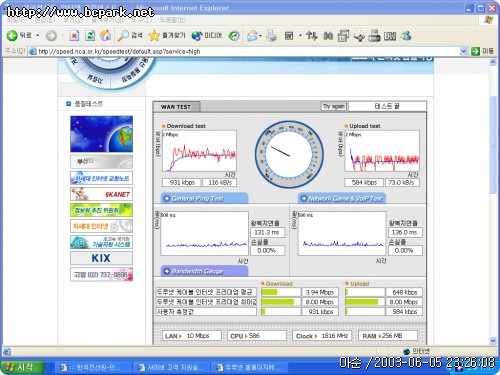
Task: Expand the Mail icon dropdown arrow
Action: [x=260, y=36]
